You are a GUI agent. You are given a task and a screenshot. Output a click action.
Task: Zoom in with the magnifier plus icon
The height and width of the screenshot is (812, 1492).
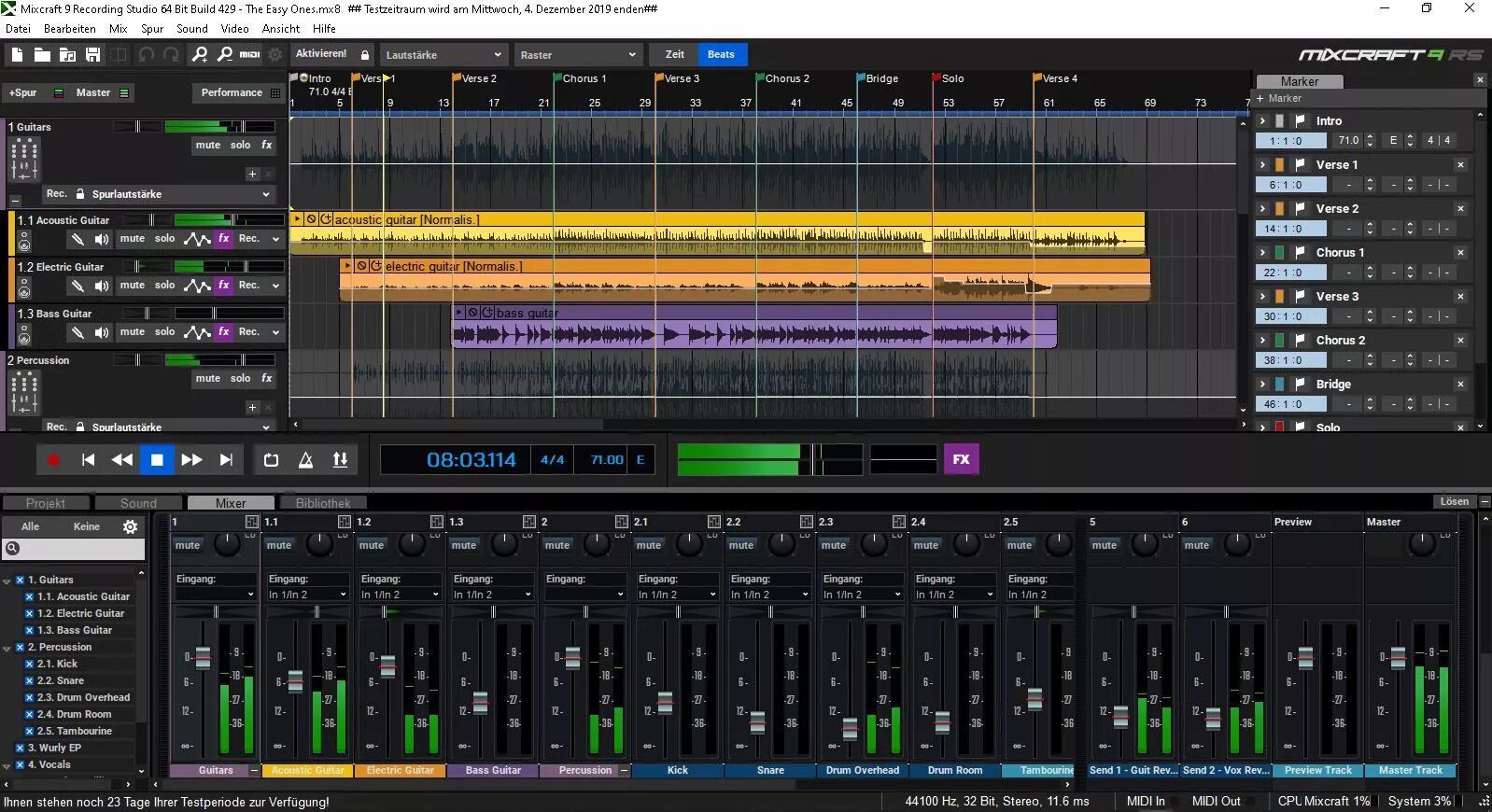(x=200, y=55)
